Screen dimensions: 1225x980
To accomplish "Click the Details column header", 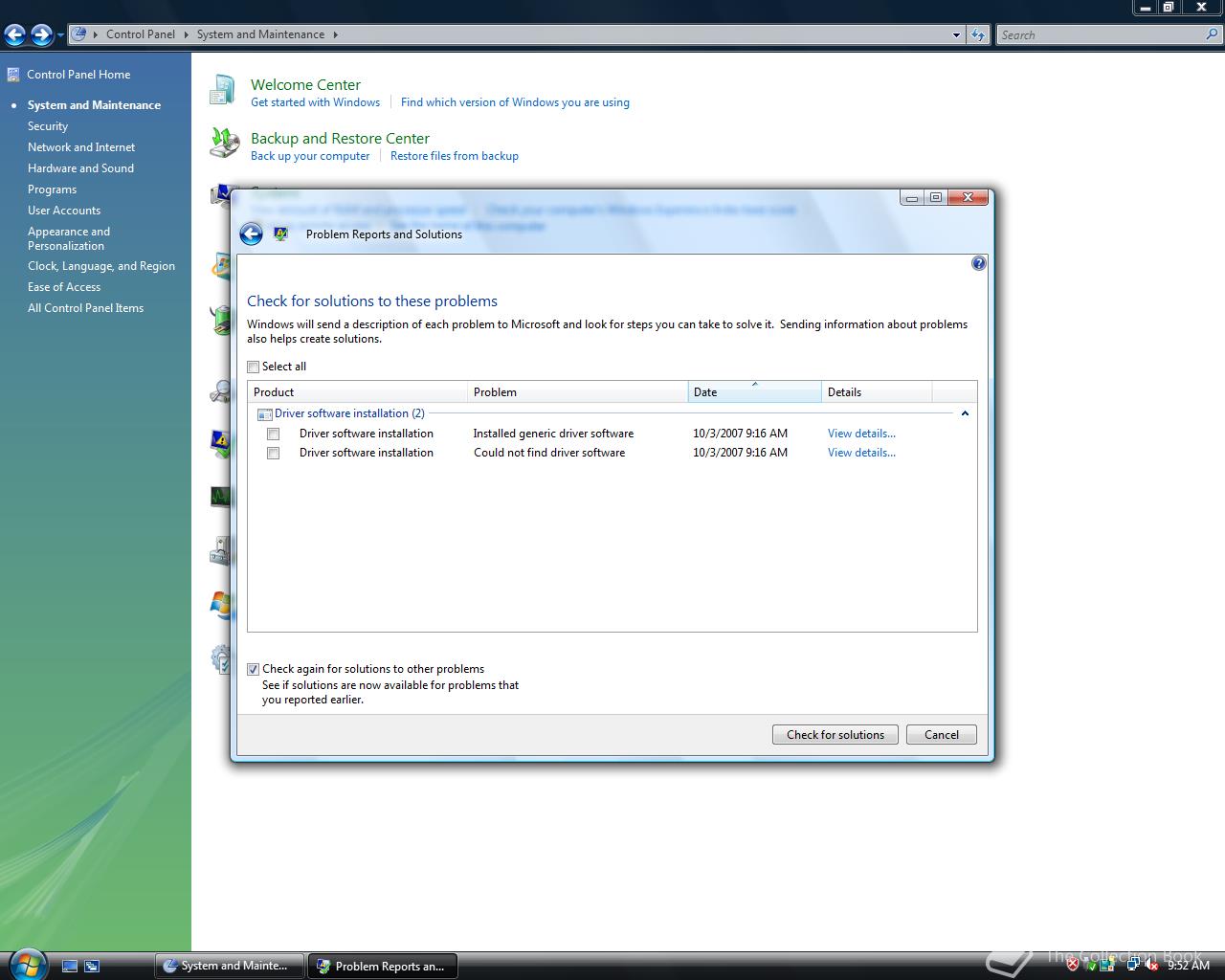I will pos(877,391).
